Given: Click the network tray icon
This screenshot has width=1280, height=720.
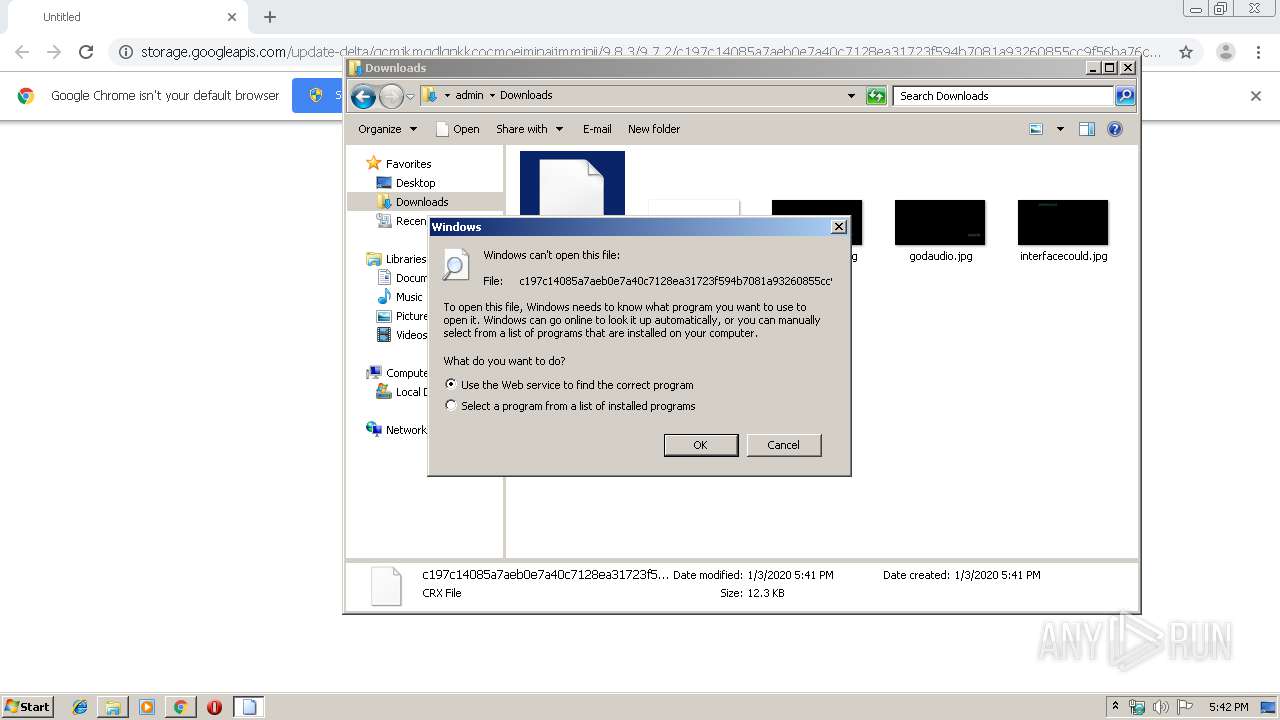Looking at the screenshot, I should coord(1137,707).
